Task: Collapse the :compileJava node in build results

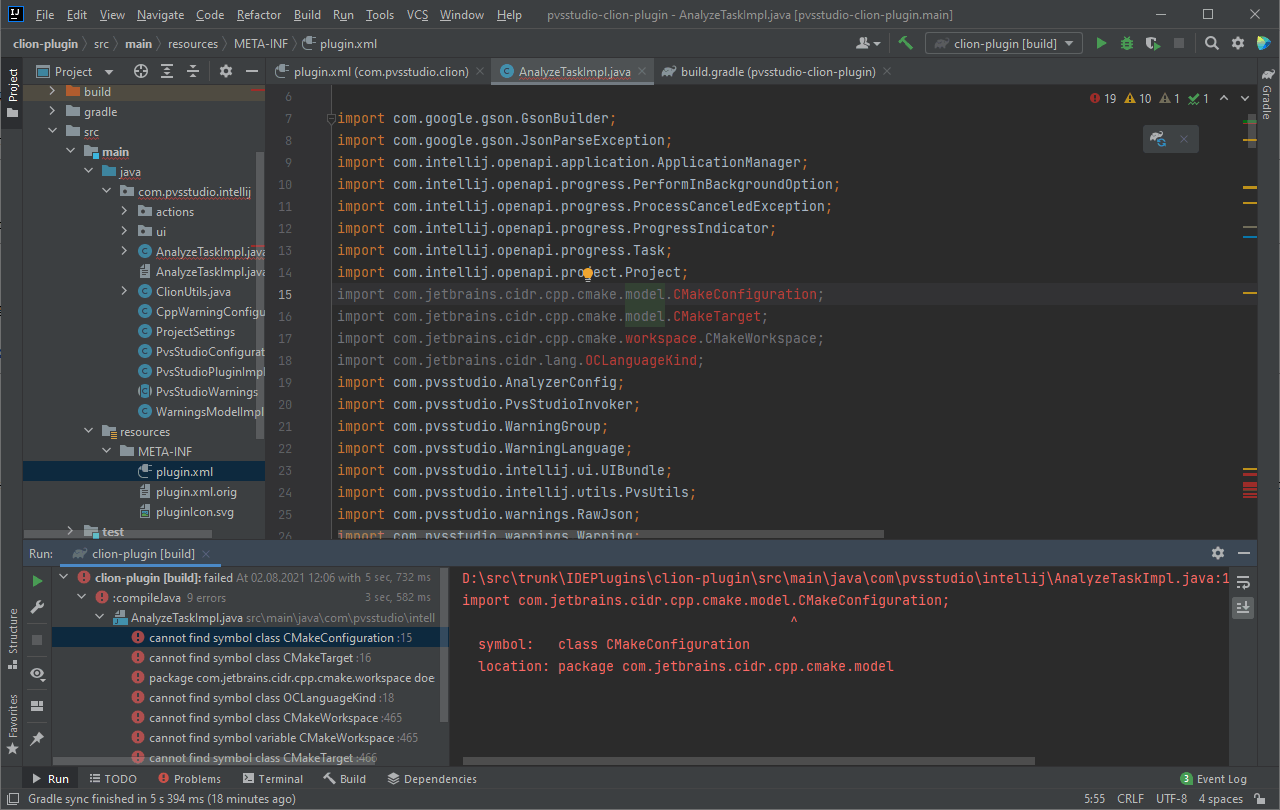Action: 82,597
